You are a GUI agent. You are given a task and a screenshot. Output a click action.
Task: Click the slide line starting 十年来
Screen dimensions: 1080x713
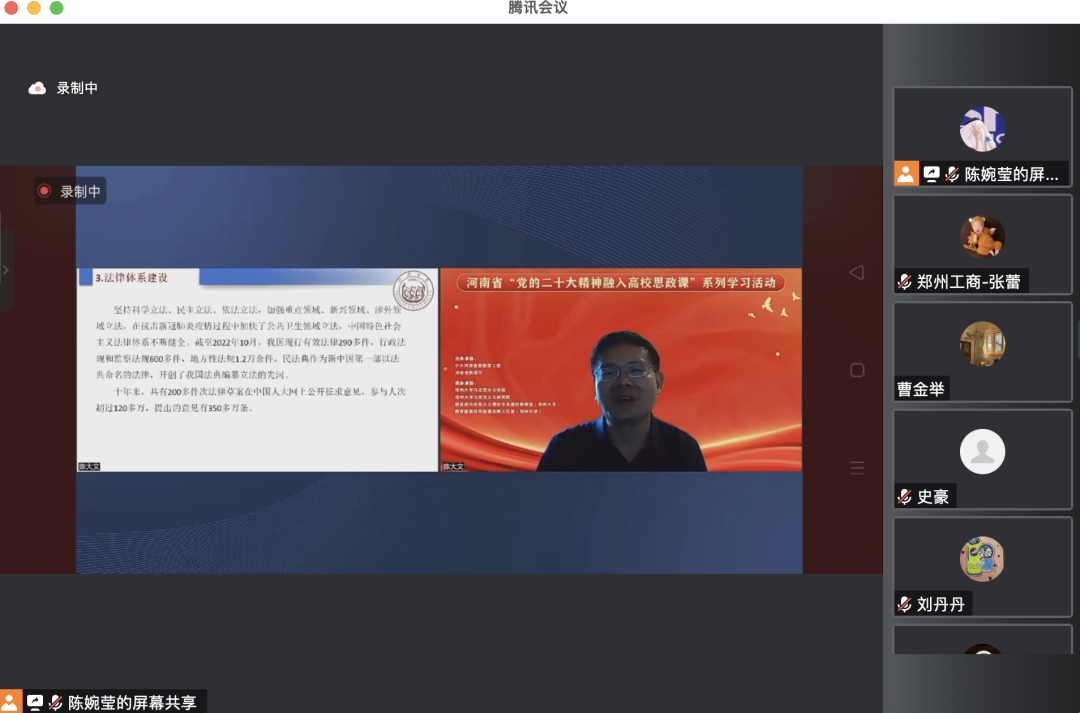tap(260, 391)
